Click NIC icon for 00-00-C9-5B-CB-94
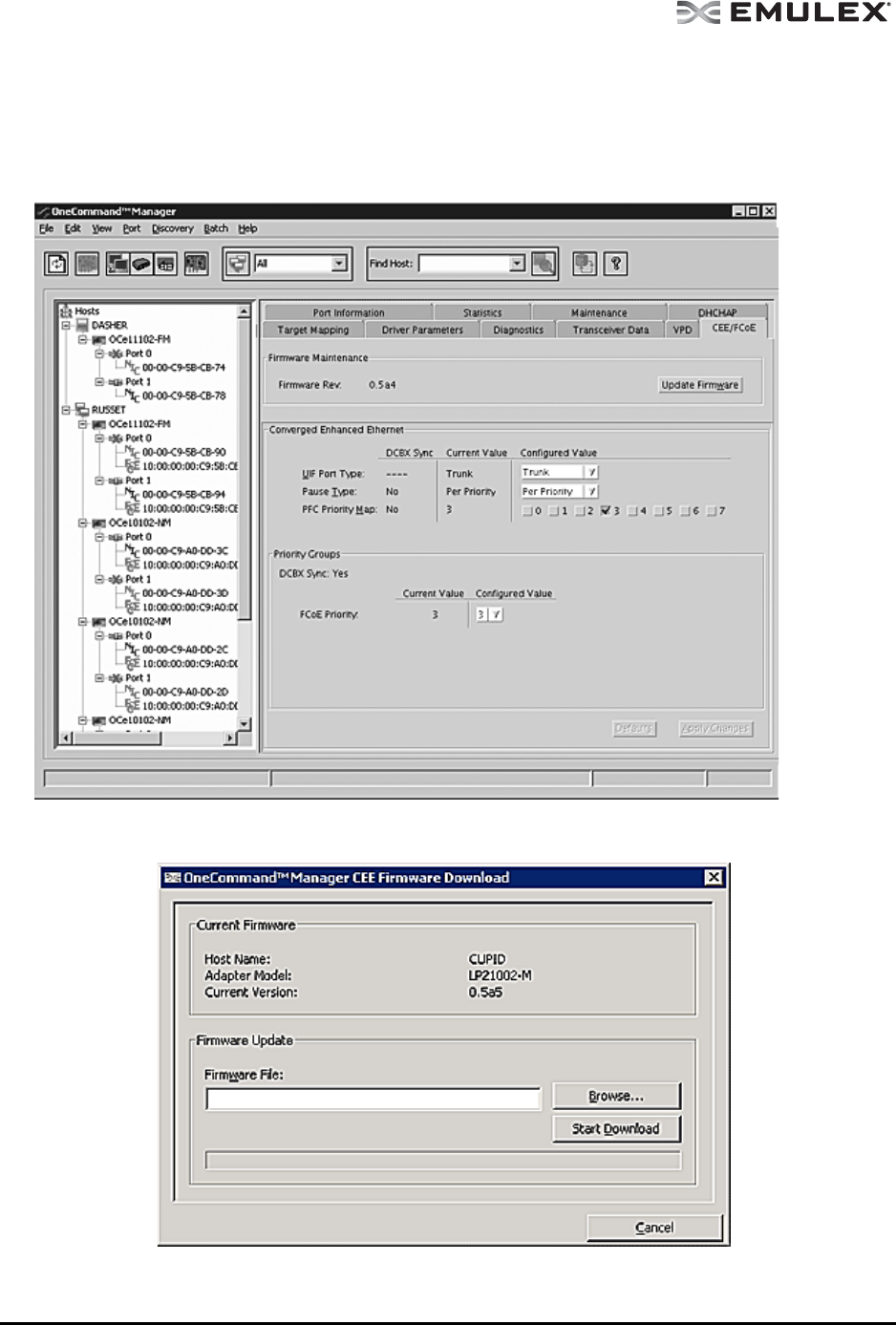The image size is (896, 1325). pyautogui.click(x=133, y=495)
